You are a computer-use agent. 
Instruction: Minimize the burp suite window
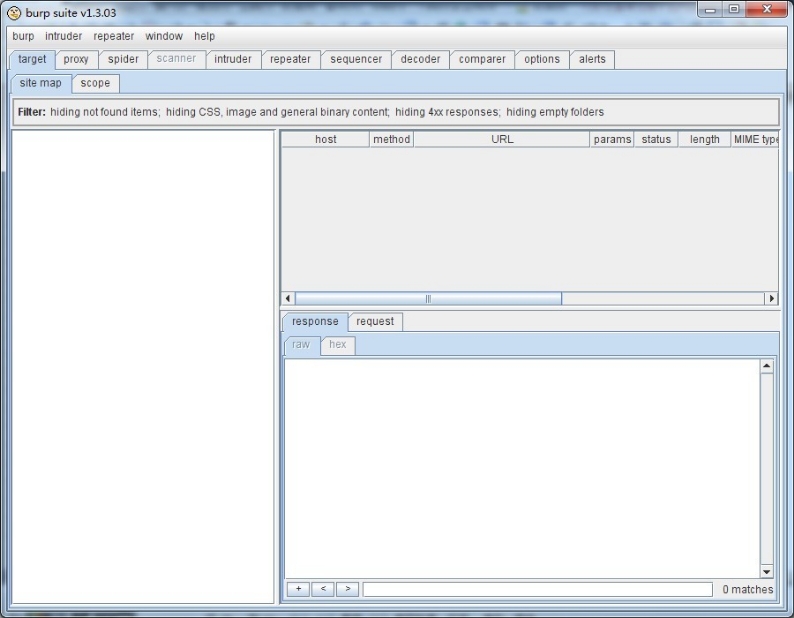[710, 10]
